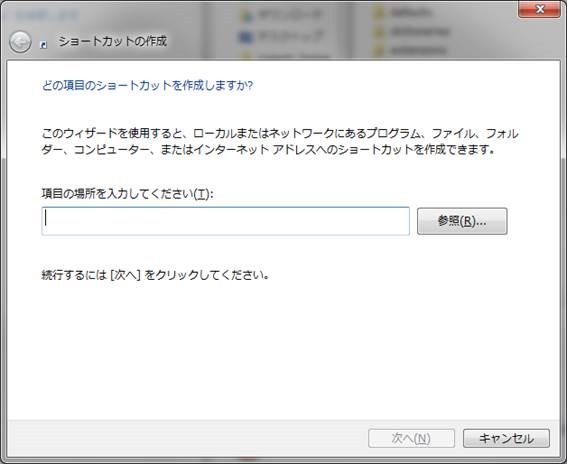The height and width of the screenshot is (464, 567).
Task: Click the empty gray footer bar left of 次へ
Action: tap(184, 438)
